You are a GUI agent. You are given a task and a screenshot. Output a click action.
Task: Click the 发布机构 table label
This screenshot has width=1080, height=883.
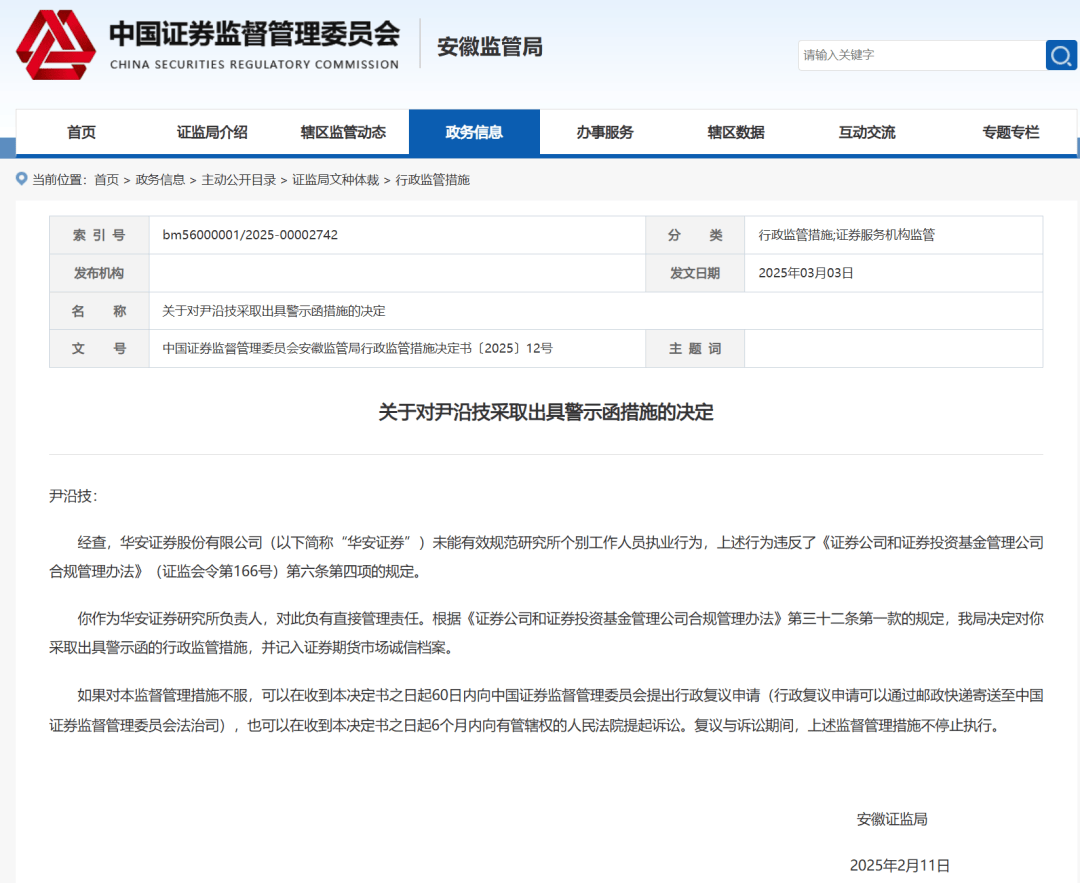tap(99, 273)
